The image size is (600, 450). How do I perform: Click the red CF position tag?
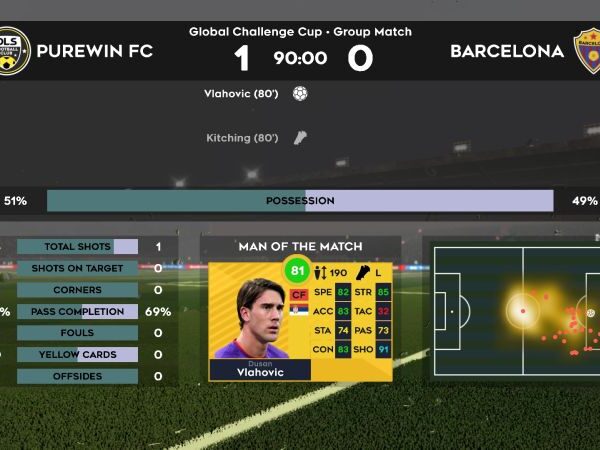coord(299,295)
